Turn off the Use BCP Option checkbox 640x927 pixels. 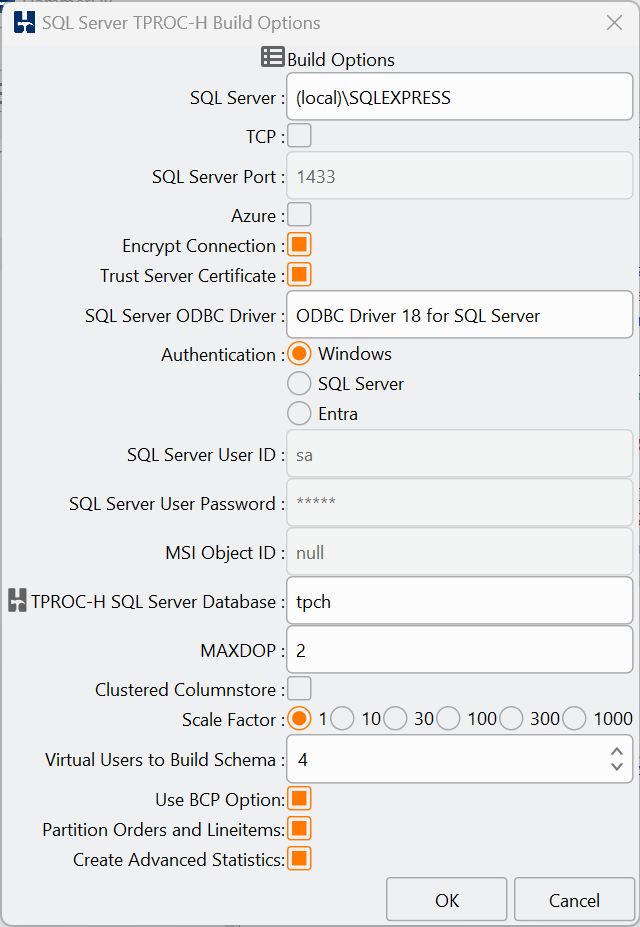(299, 799)
